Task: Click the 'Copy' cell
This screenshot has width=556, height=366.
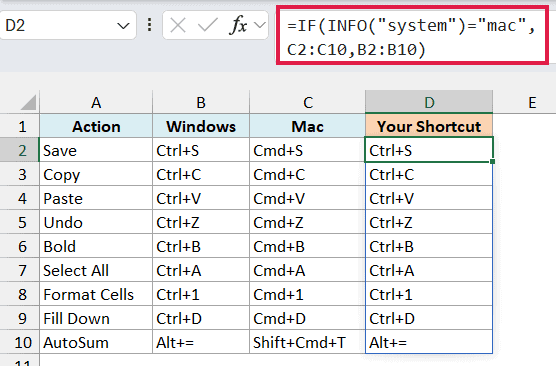Action: tap(96, 174)
